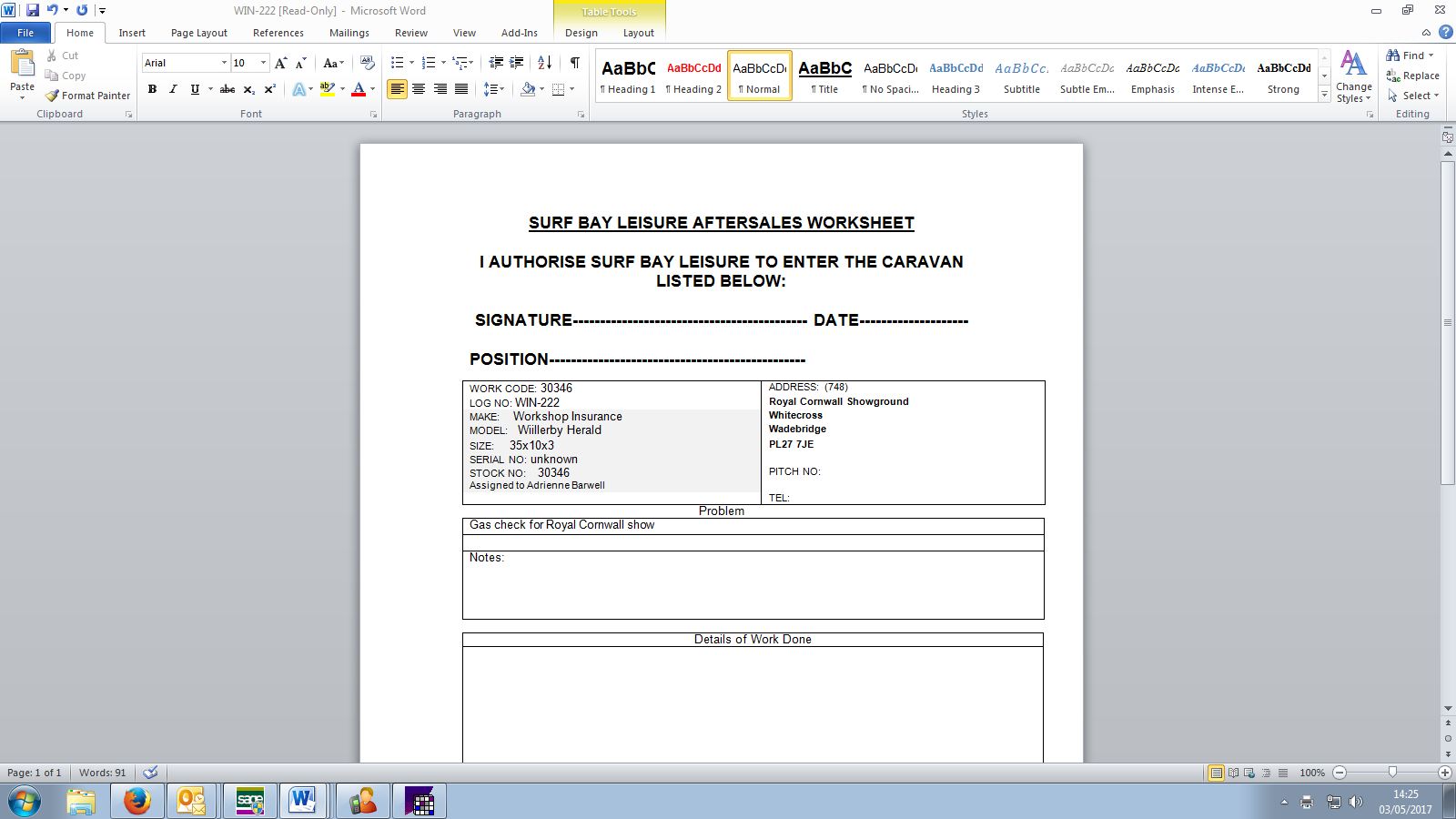Switch to Full Screen Reading view

tap(1233, 773)
